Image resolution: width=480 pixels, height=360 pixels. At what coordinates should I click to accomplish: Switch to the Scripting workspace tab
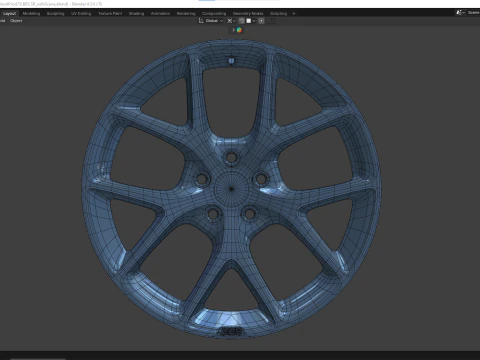pos(278,13)
